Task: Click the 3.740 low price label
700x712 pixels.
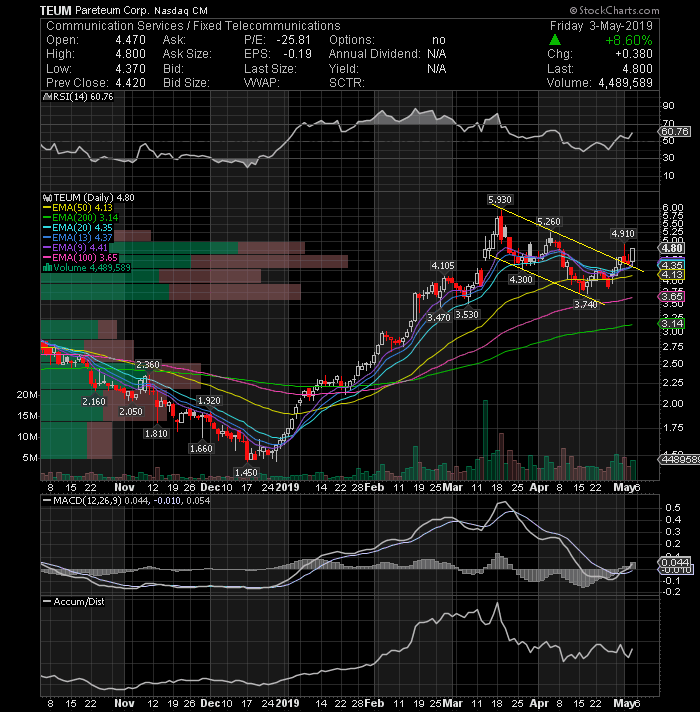Action: pos(586,304)
